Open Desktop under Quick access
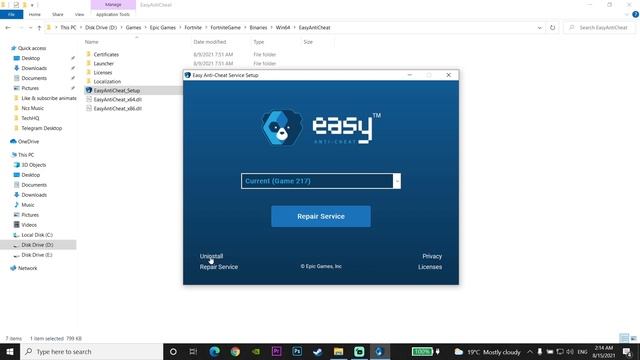 point(31,58)
